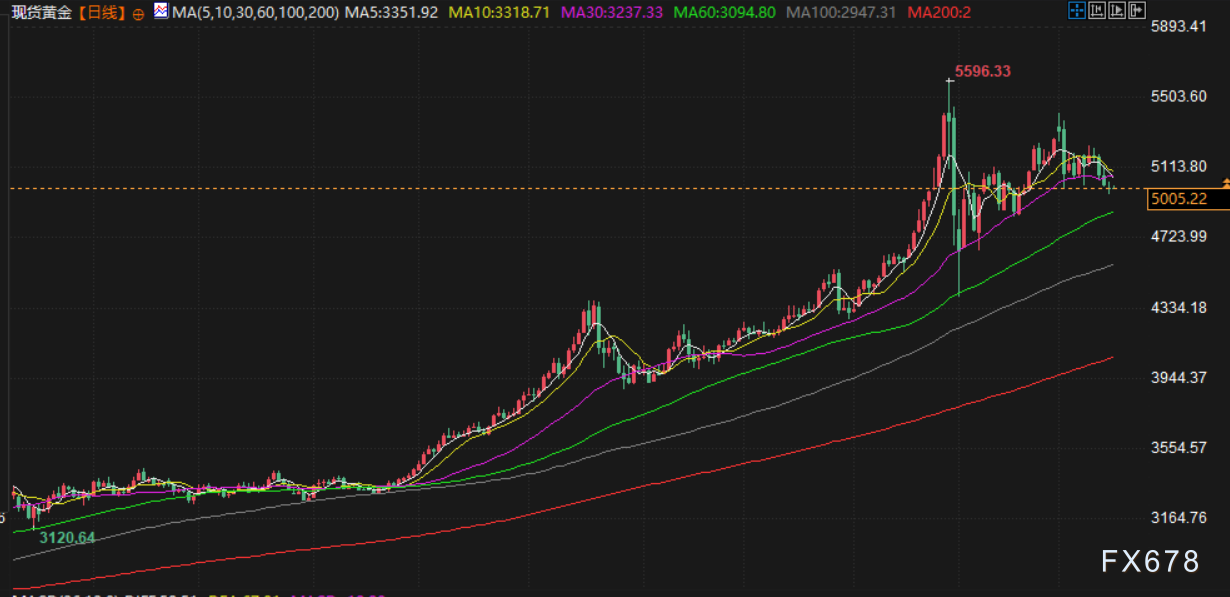Click the jump-to-start chart icon
The height and width of the screenshot is (597, 1230).
tap(1097, 11)
